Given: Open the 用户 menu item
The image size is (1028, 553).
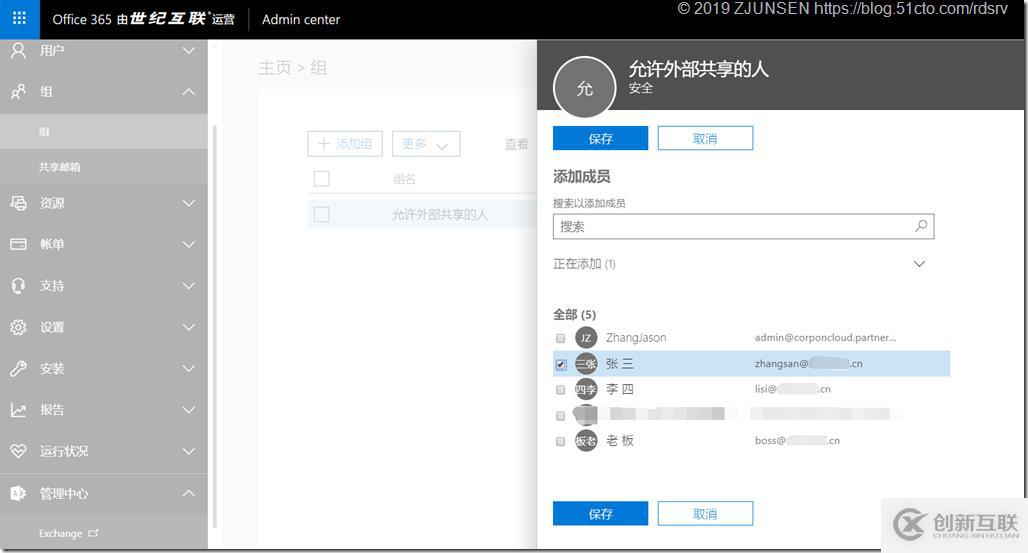Looking at the screenshot, I should pyautogui.click(x=104, y=51).
